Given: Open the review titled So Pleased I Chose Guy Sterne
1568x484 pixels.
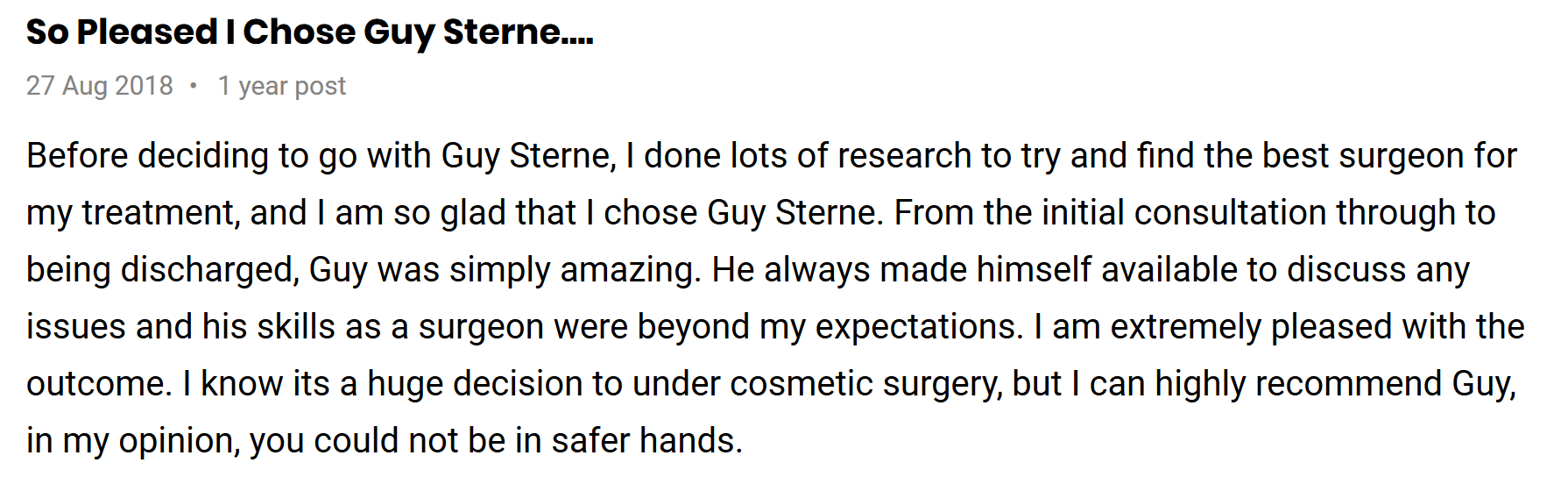Looking at the screenshot, I should click(310, 32).
